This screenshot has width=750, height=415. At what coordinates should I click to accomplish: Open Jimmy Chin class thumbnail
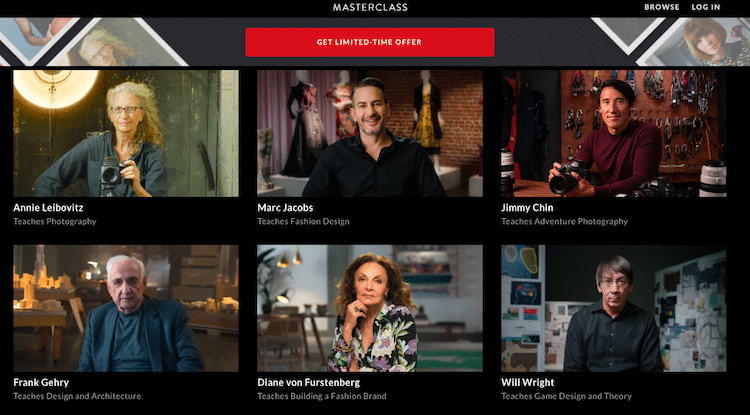coord(614,133)
